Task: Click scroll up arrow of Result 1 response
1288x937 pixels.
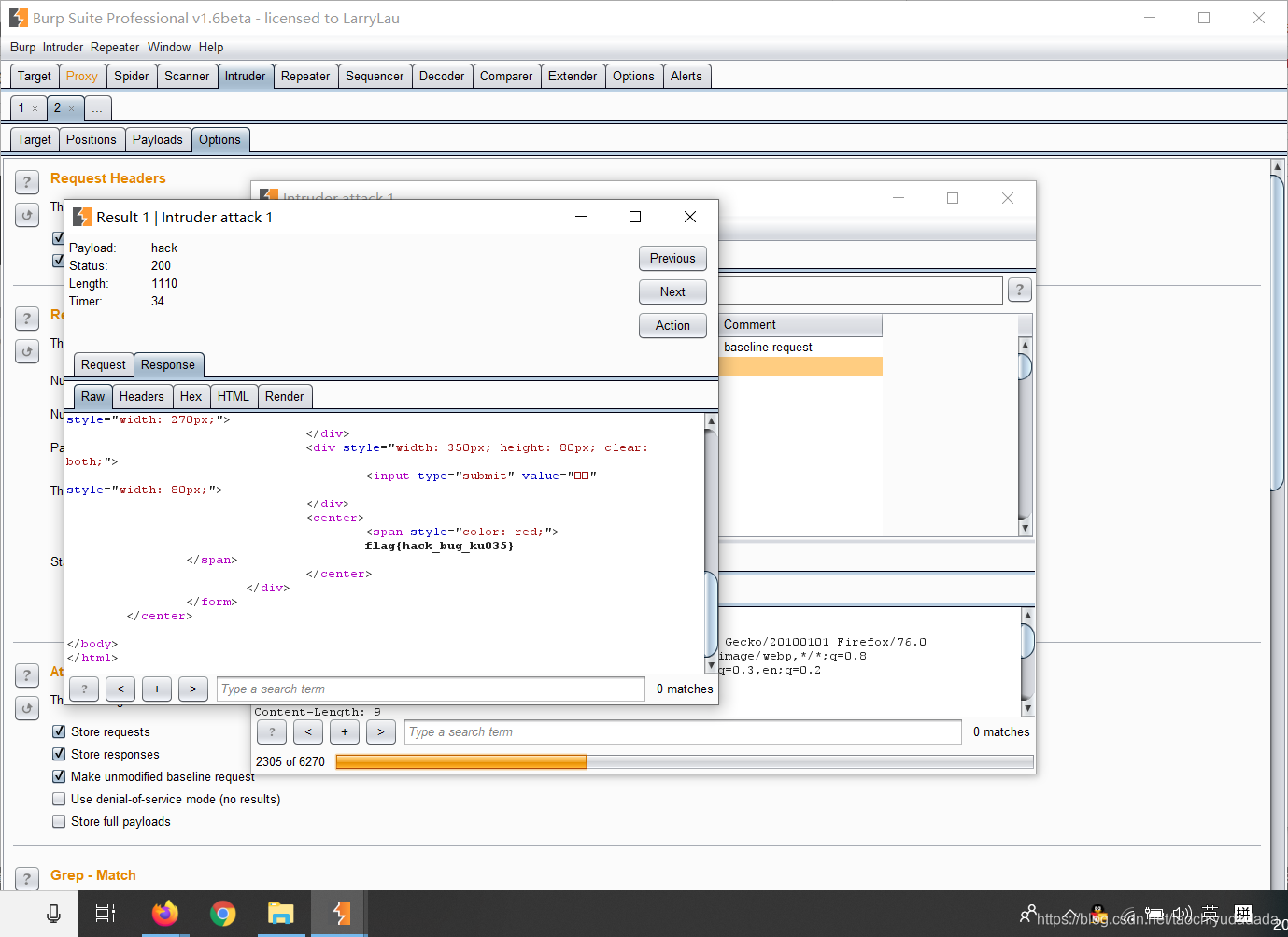Action: tap(711, 421)
